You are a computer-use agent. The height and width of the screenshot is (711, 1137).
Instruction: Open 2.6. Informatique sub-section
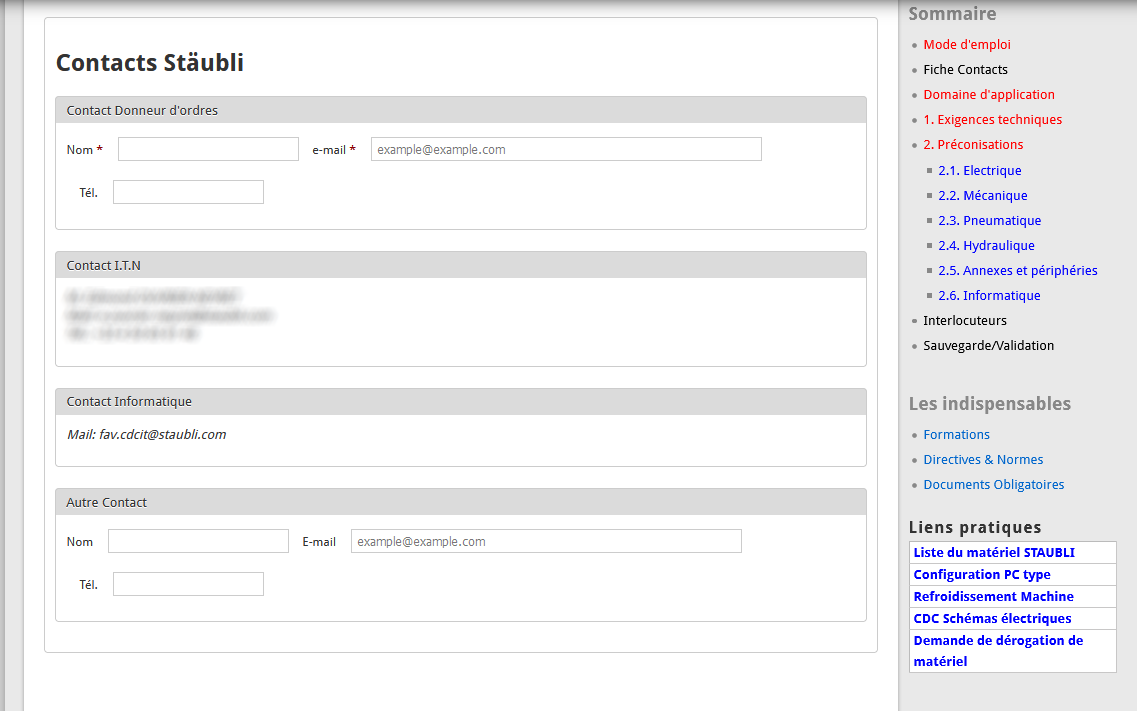coord(989,296)
